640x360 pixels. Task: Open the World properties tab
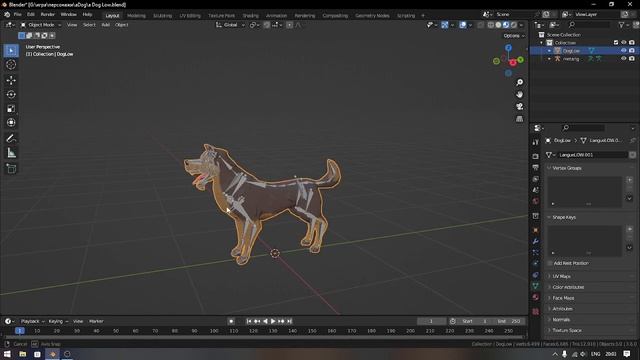[x=536, y=201]
